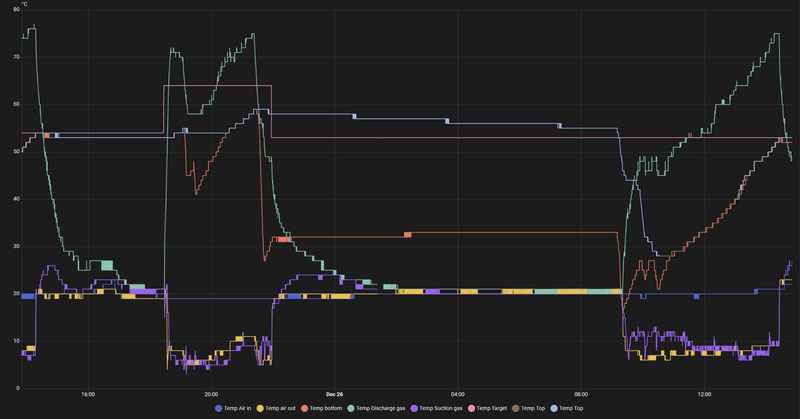Screen dimensions: 800x419
Task: Click the Temp Suction gas legend label
Action: [441, 408]
